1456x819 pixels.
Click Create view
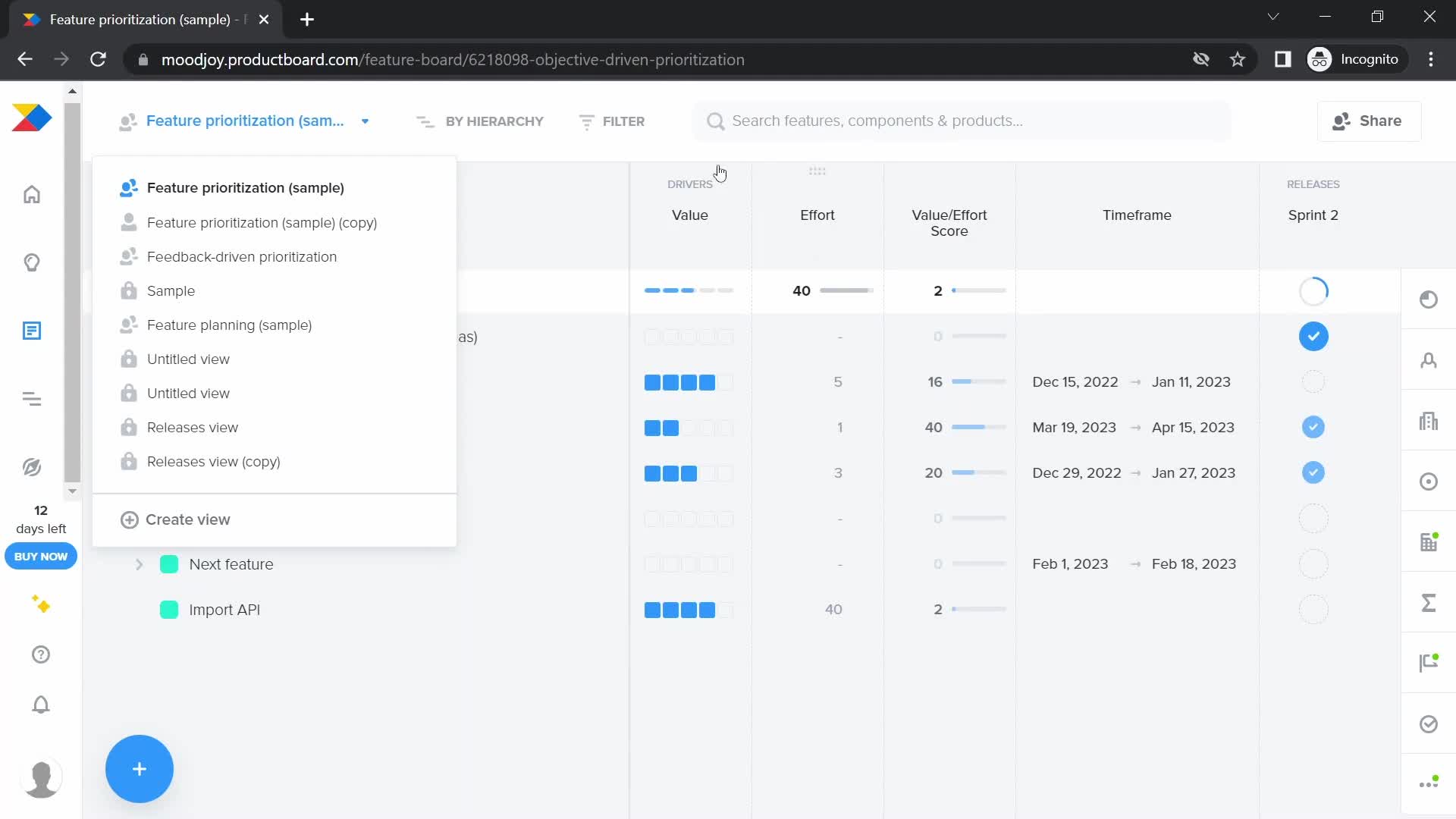[x=176, y=519]
